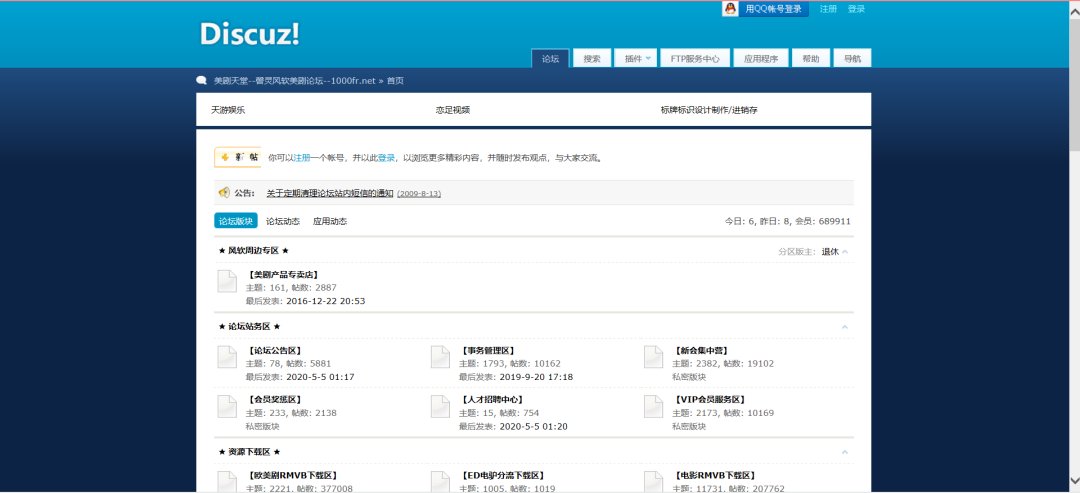Click the Discuz! logo

249,34
